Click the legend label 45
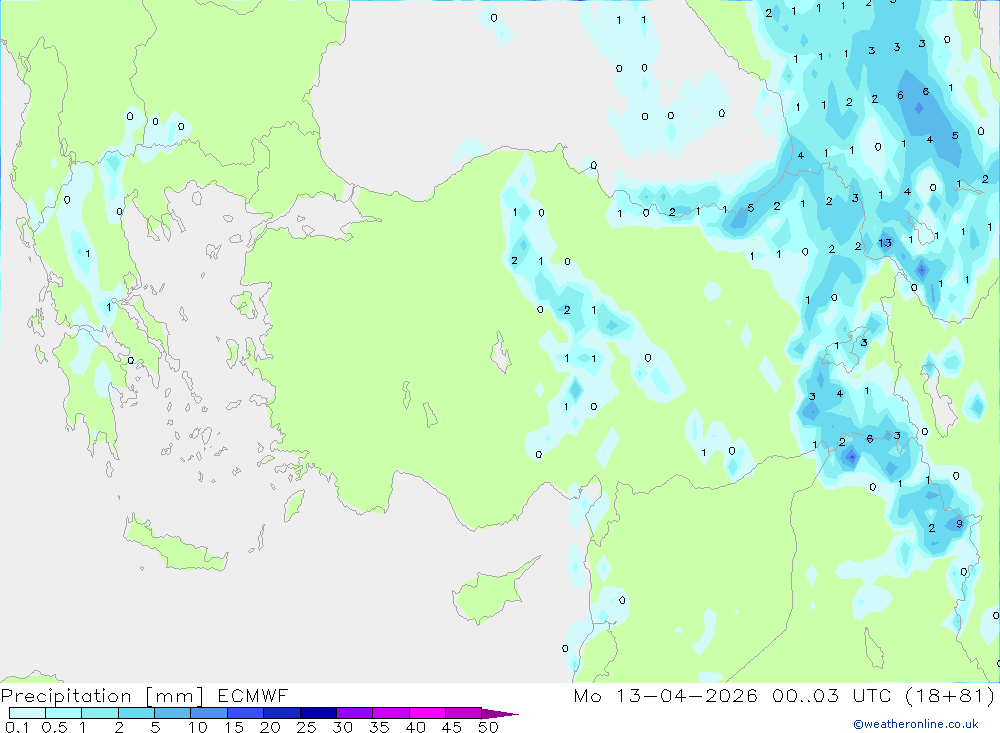The width and height of the screenshot is (1000, 733). [452, 727]
